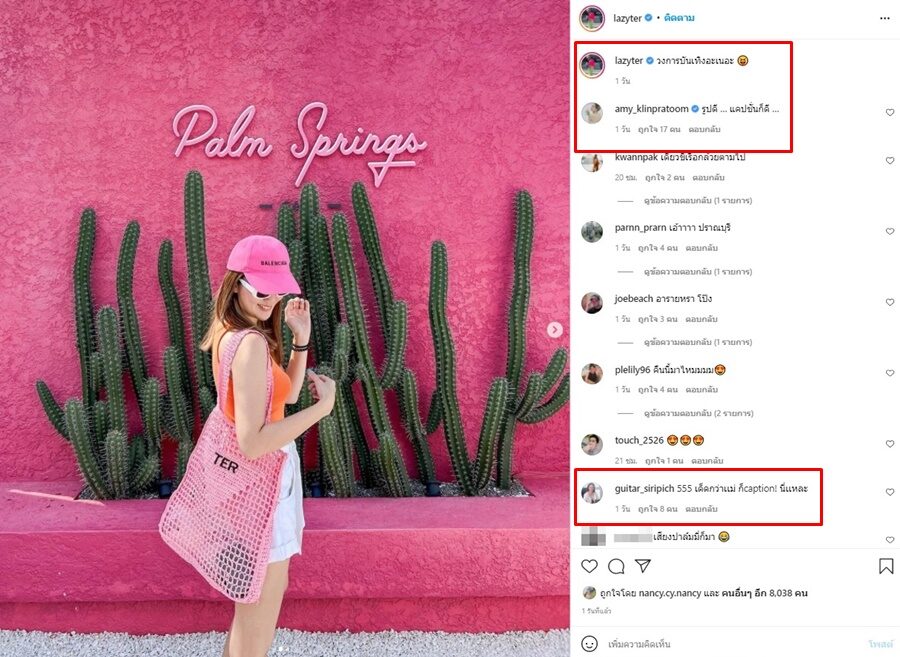Open the guitar_siripich avatar thumbnail
Screen dimensions: 900x657
[x=592, y=492]
